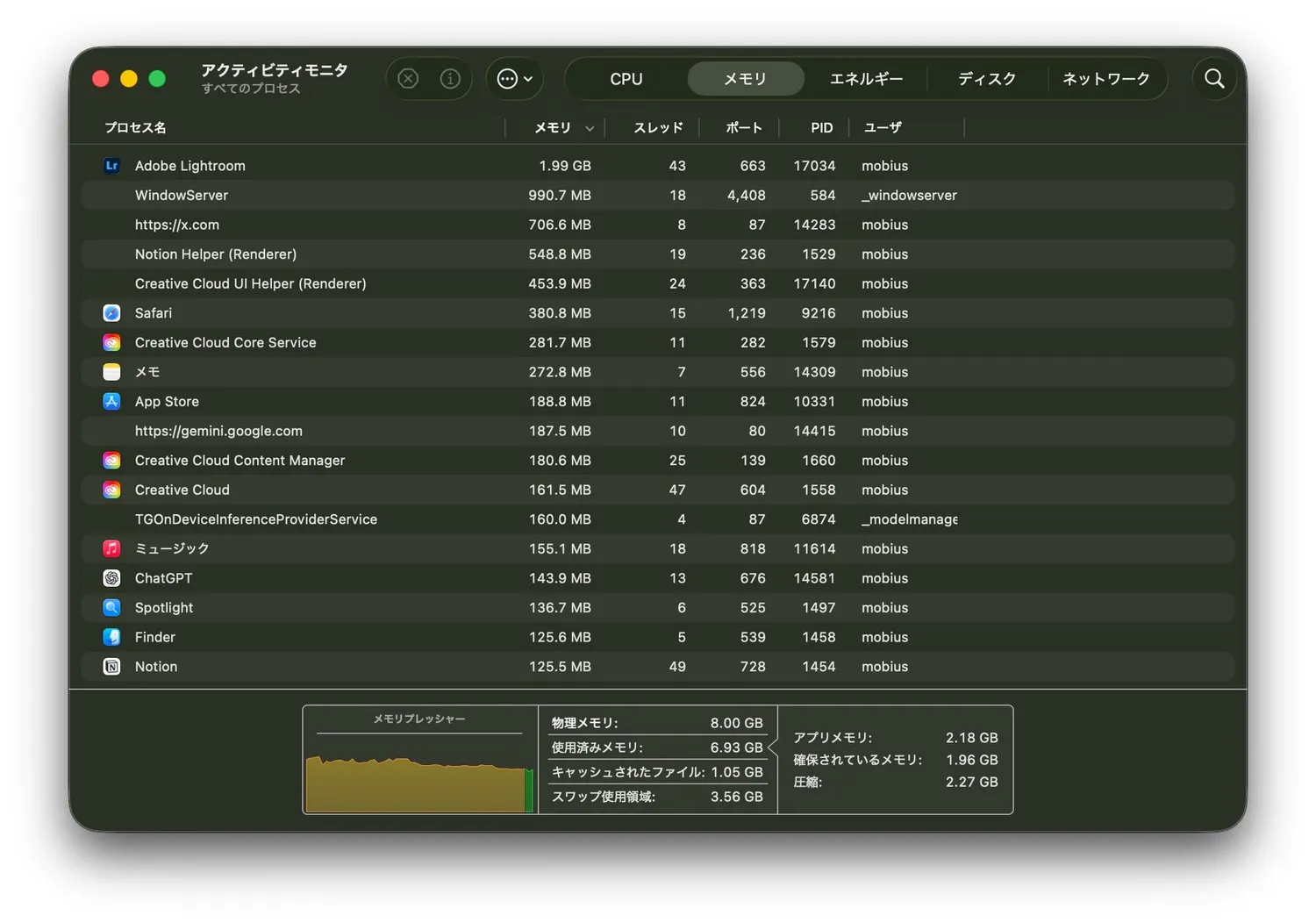The width and height of the screenshot is (1316, 923).
Task: Toggle sort order on メモリ column
Action: (562, 128)
